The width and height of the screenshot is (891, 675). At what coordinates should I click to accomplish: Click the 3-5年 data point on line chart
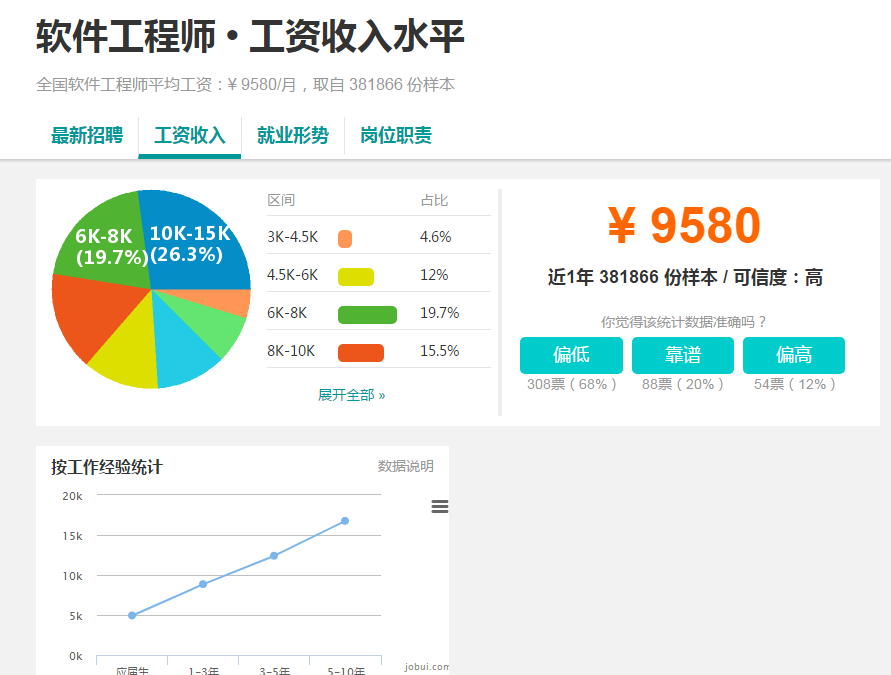pos(274,556)
